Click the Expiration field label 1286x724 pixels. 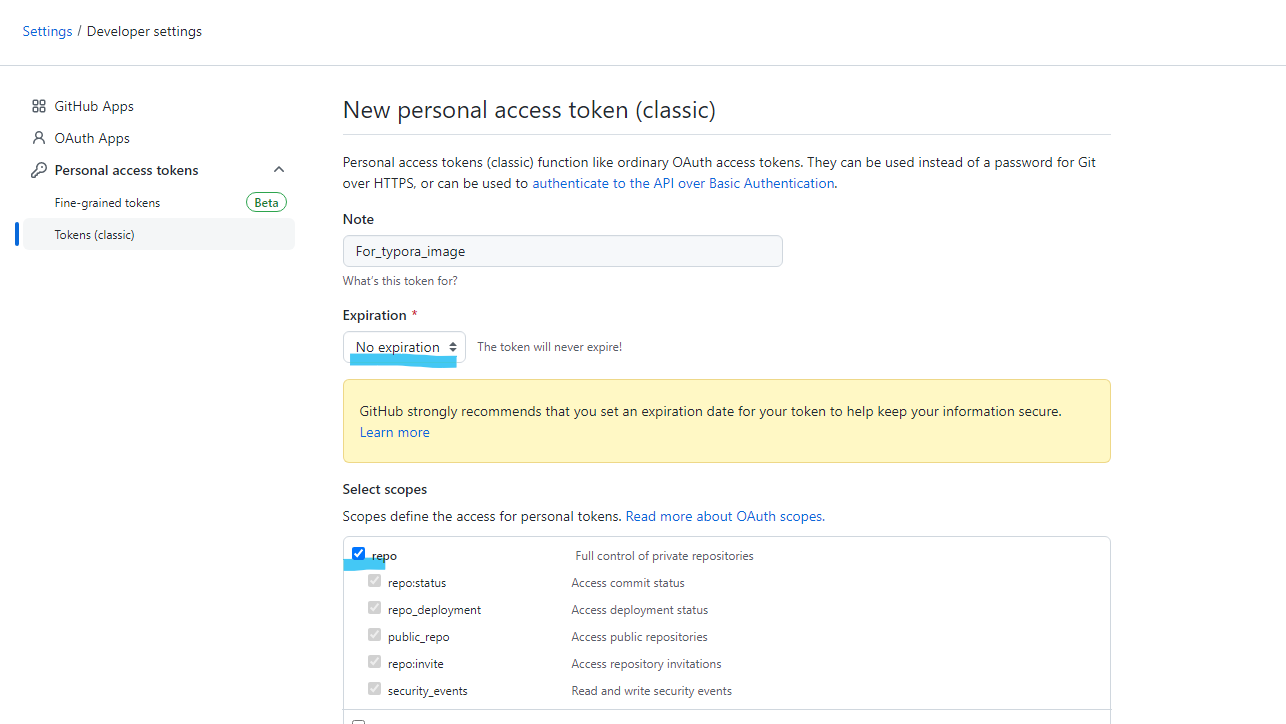point(375,315)
